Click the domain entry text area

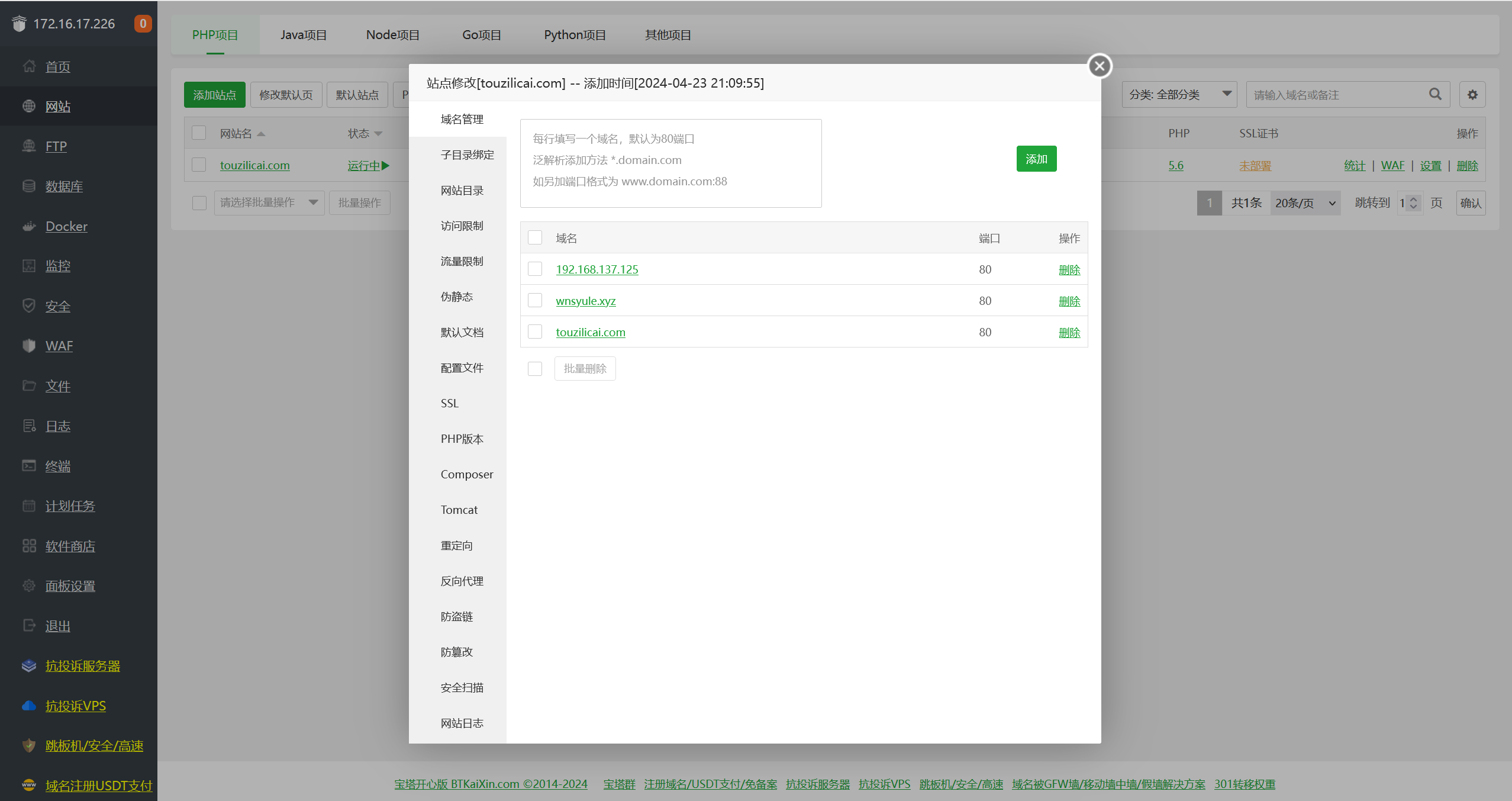[670, 163]
